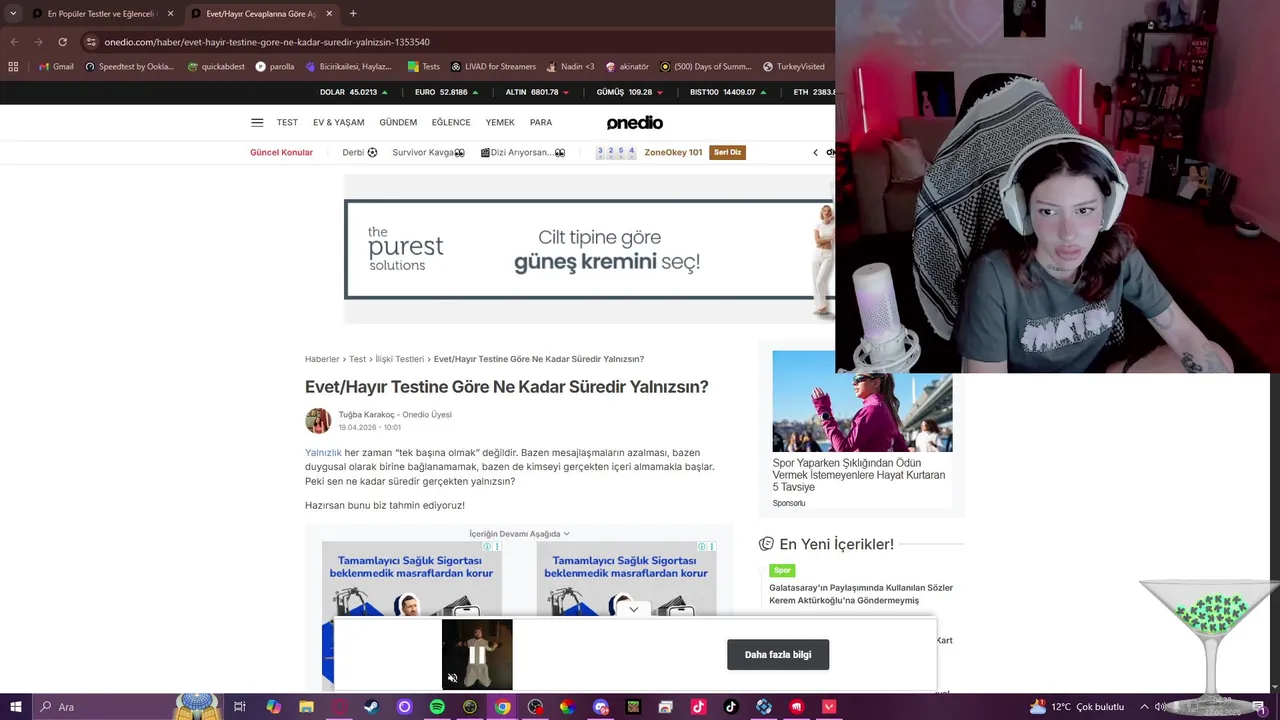Open the site information icon in address bar
Image resolution: width=1280 pixels, height=720 pixels.
[x=91, y=42]
